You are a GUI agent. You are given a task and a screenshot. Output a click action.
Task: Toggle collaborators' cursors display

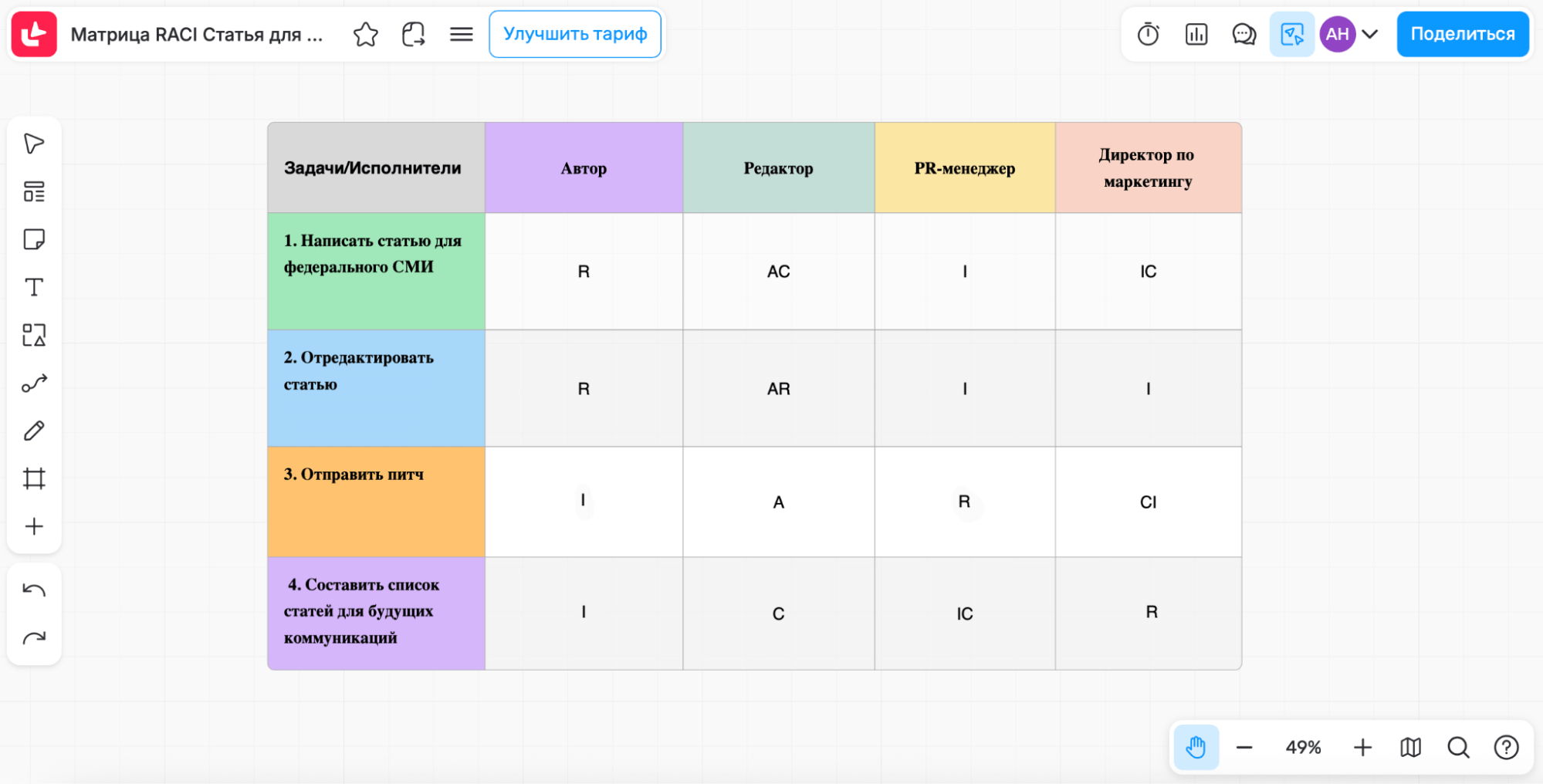pyautogui.click(x=1291, y=34)
